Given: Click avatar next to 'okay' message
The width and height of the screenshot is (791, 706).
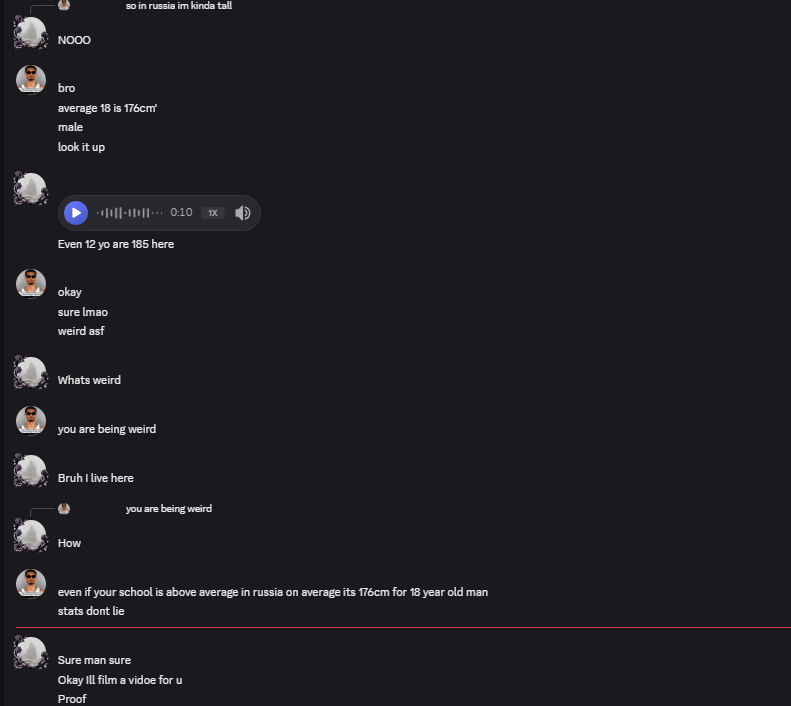Looking at the screenshot, I should 31,283.
